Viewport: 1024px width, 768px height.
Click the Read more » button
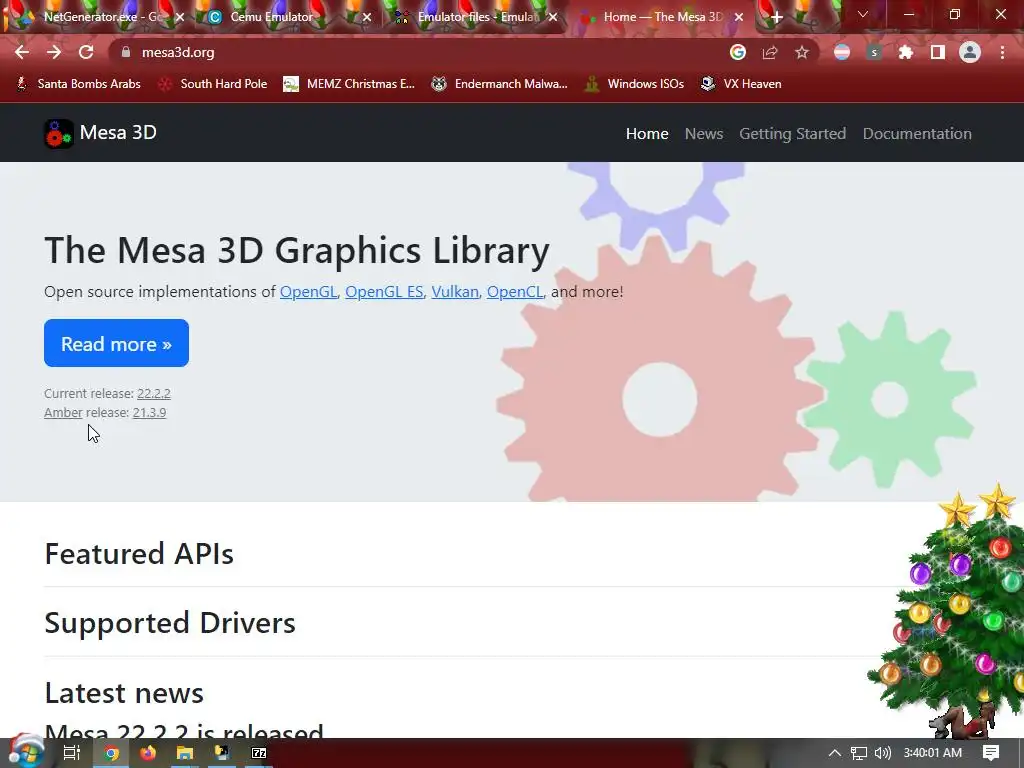(116, 343)
